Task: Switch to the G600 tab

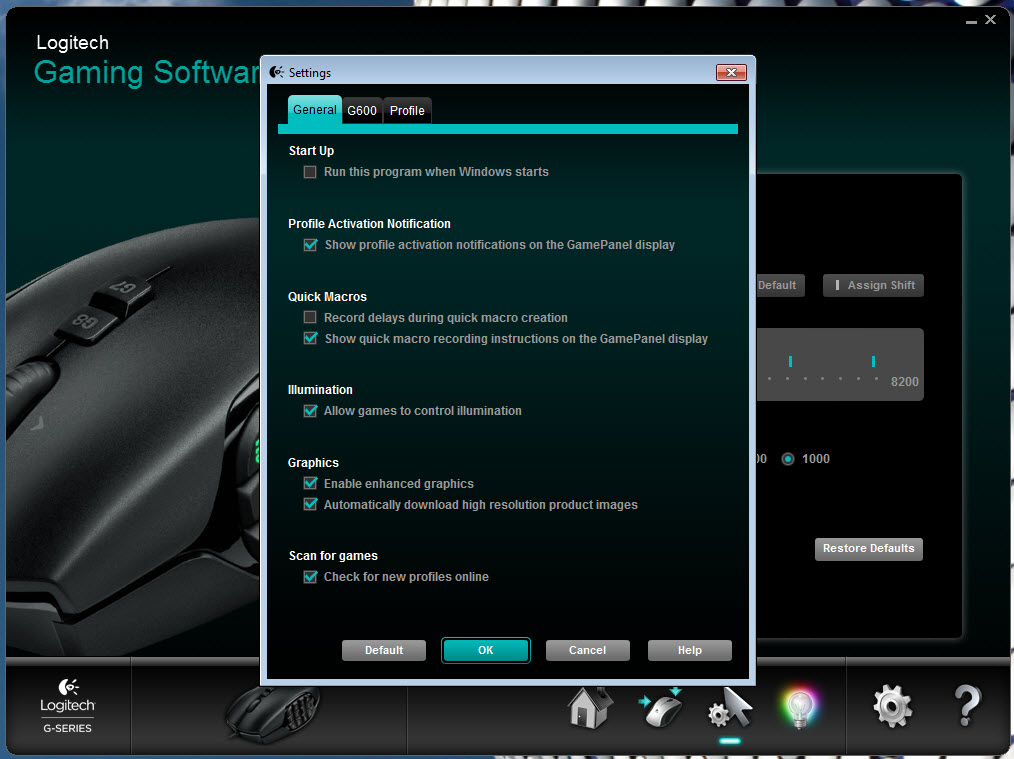Action: tap(362, 111)
